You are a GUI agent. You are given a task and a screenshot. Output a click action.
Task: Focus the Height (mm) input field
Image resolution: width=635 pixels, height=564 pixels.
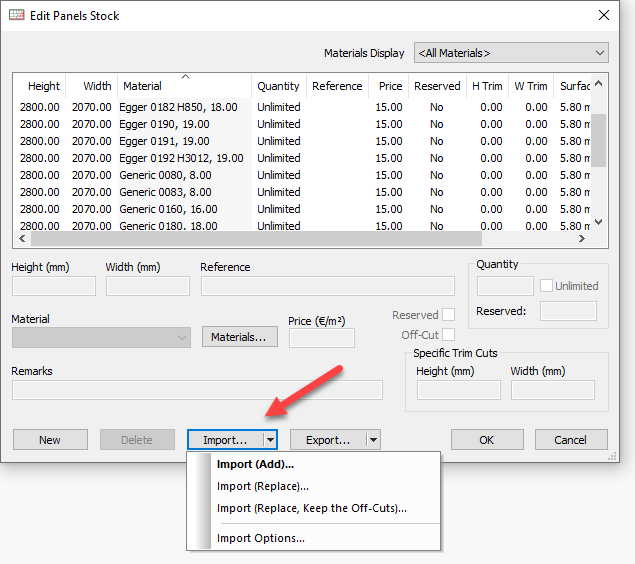coord(54,286)
